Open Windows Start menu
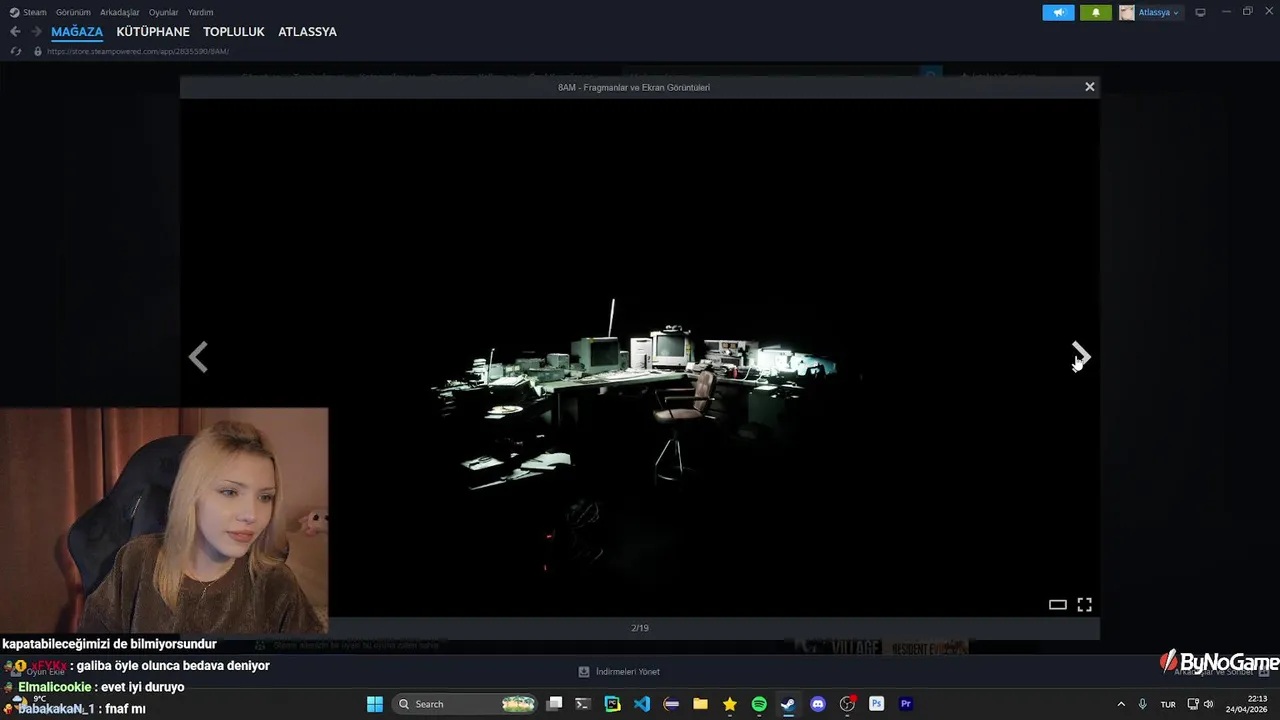This screenshot has height=720, width=1280. pos(374,704)
